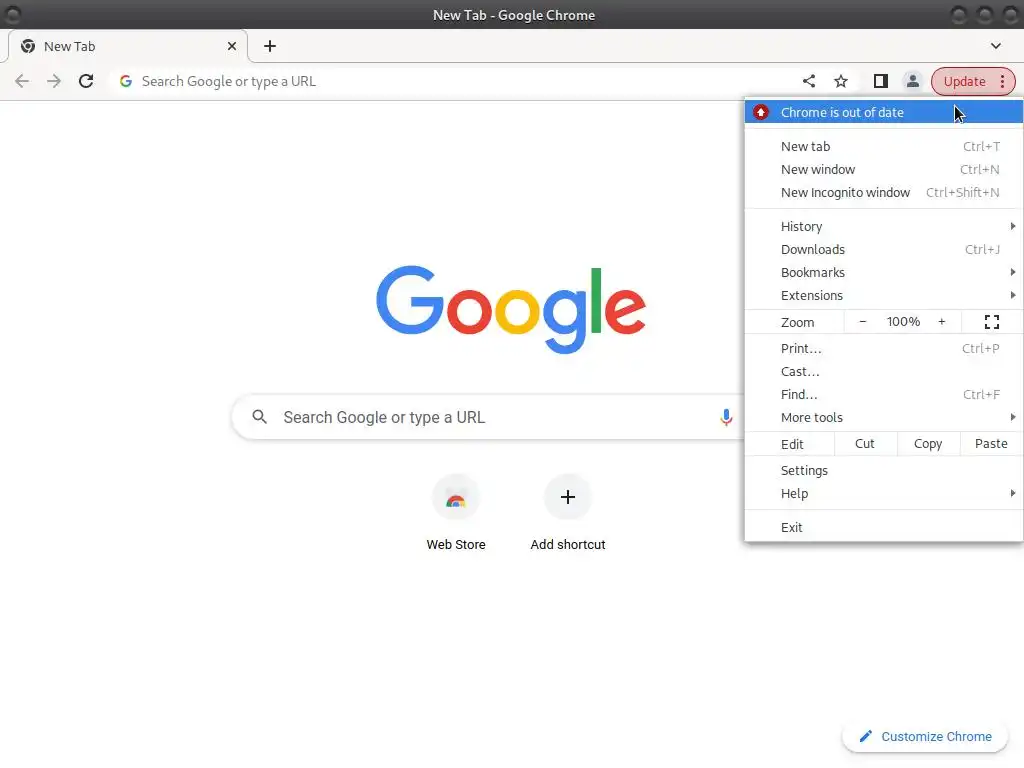Open a new tab with the plus icon

[270, 46]
